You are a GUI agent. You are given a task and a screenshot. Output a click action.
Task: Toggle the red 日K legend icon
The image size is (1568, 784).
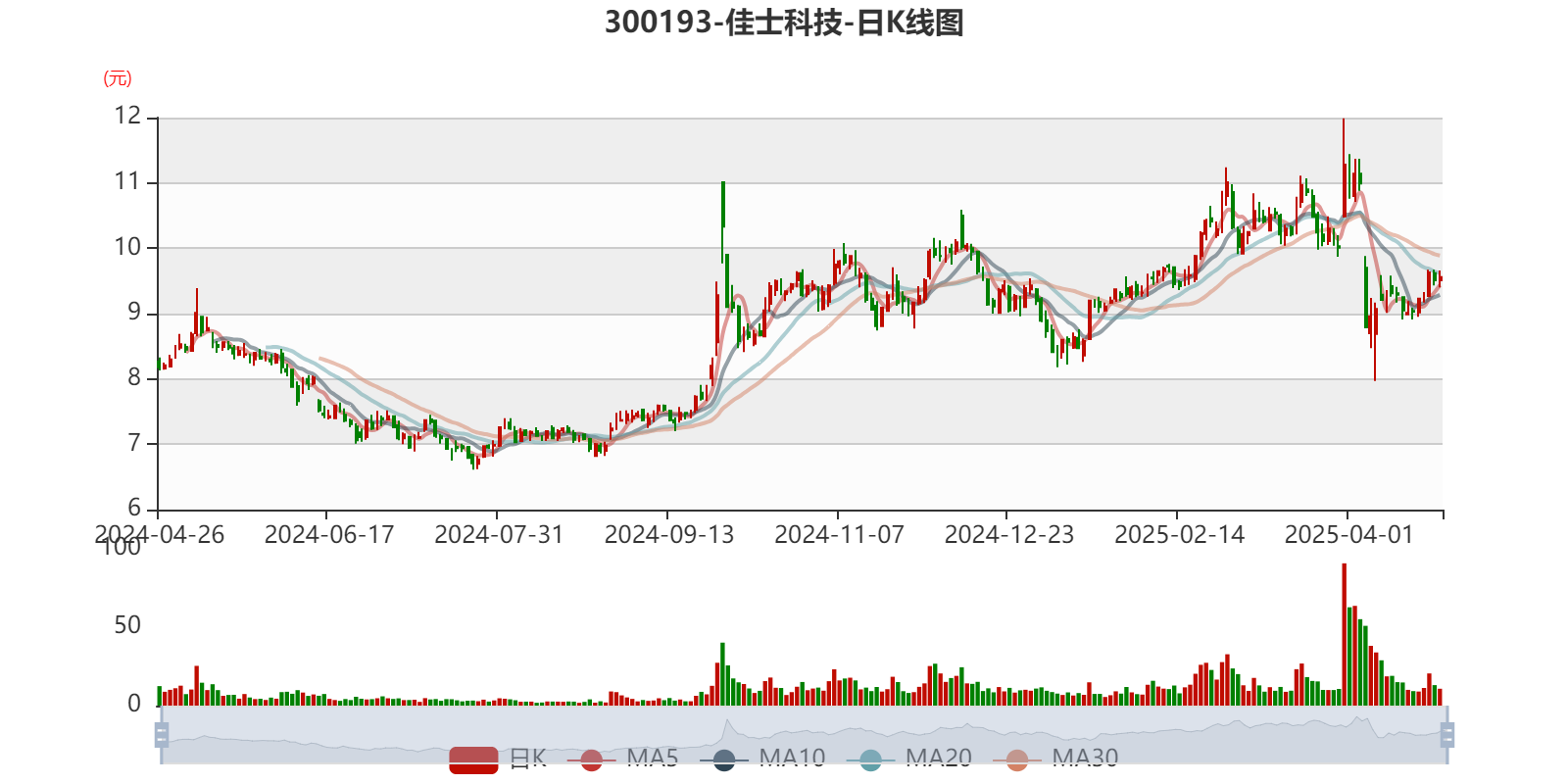[474, 759]
